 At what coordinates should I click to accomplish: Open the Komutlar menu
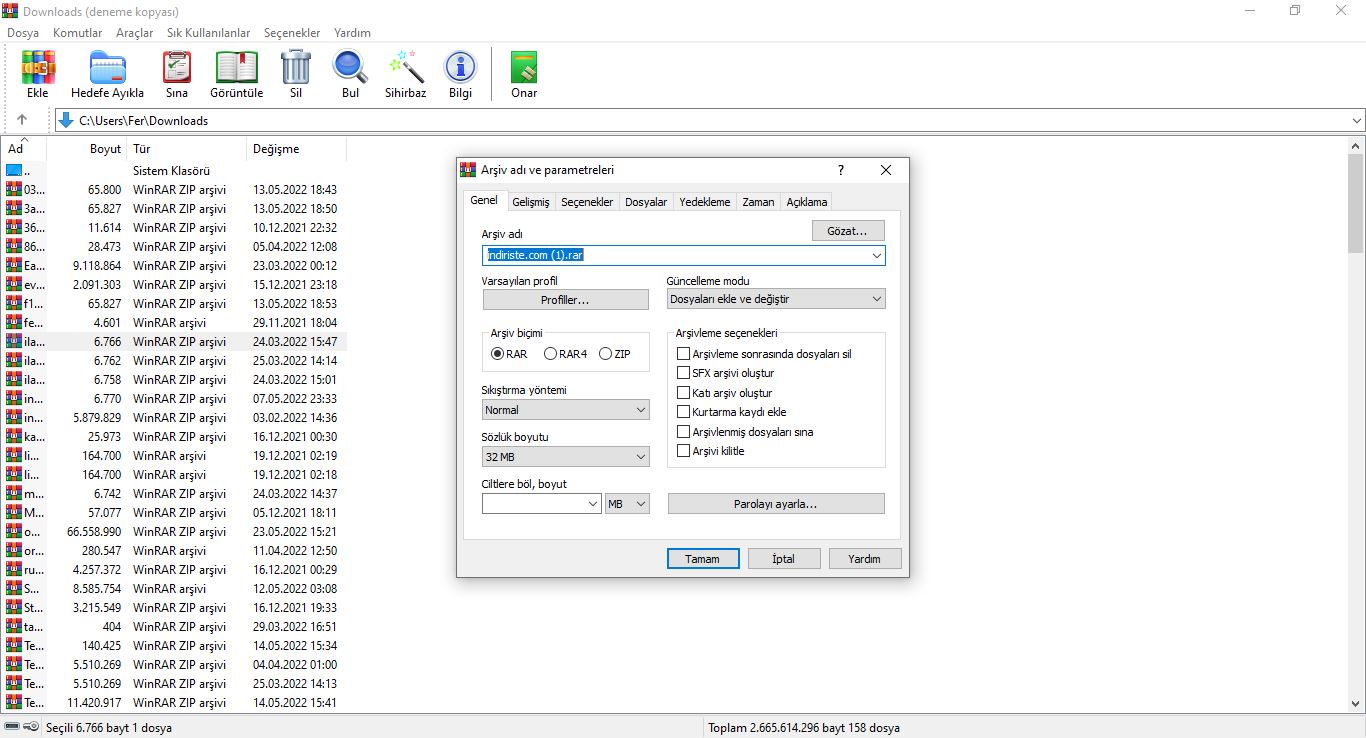point(77,33)
